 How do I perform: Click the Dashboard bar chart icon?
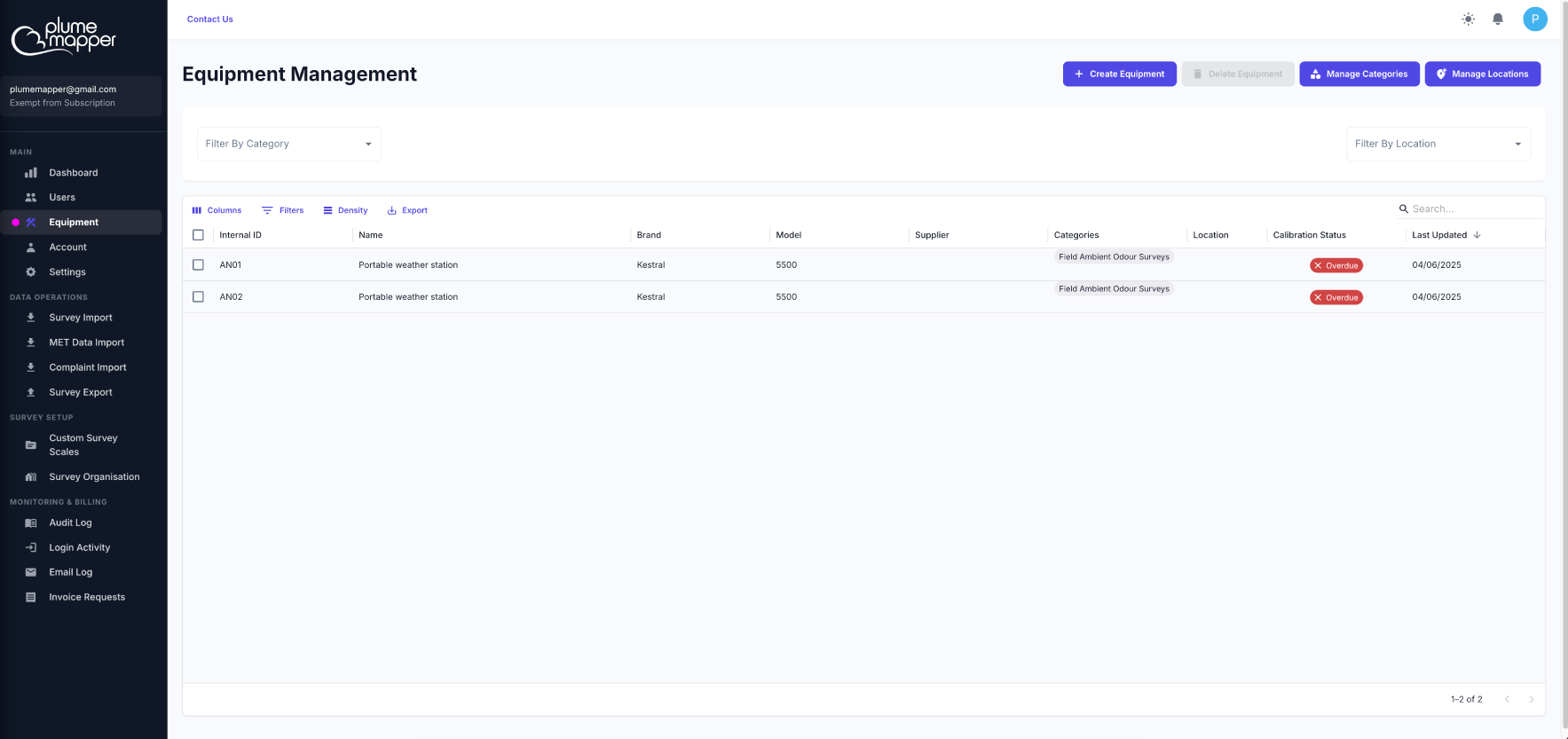coord(31,173)
